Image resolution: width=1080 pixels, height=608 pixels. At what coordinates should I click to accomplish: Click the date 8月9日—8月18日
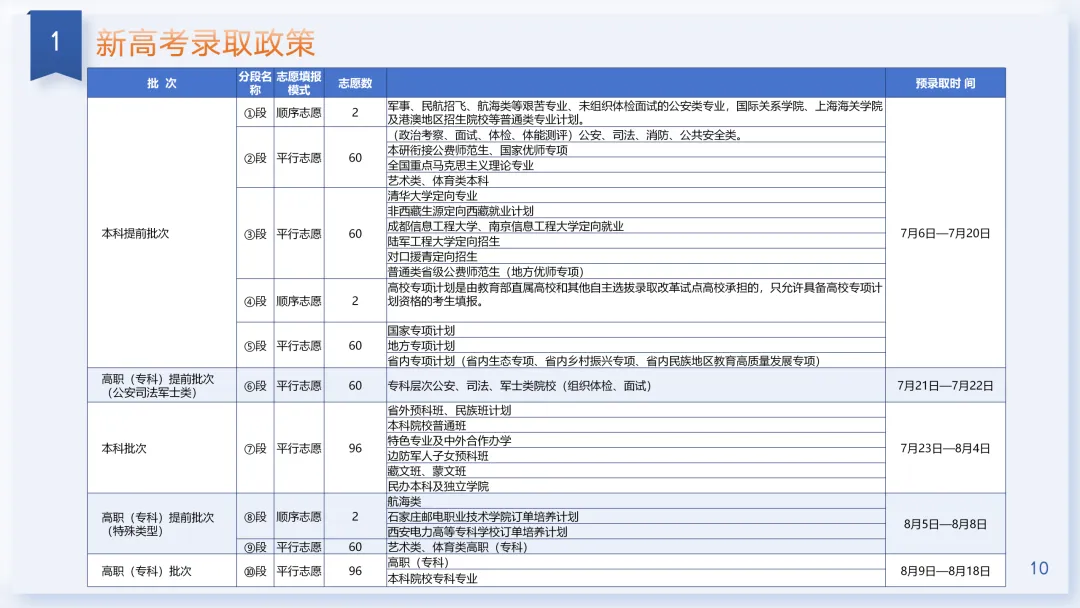click(945, 571)
